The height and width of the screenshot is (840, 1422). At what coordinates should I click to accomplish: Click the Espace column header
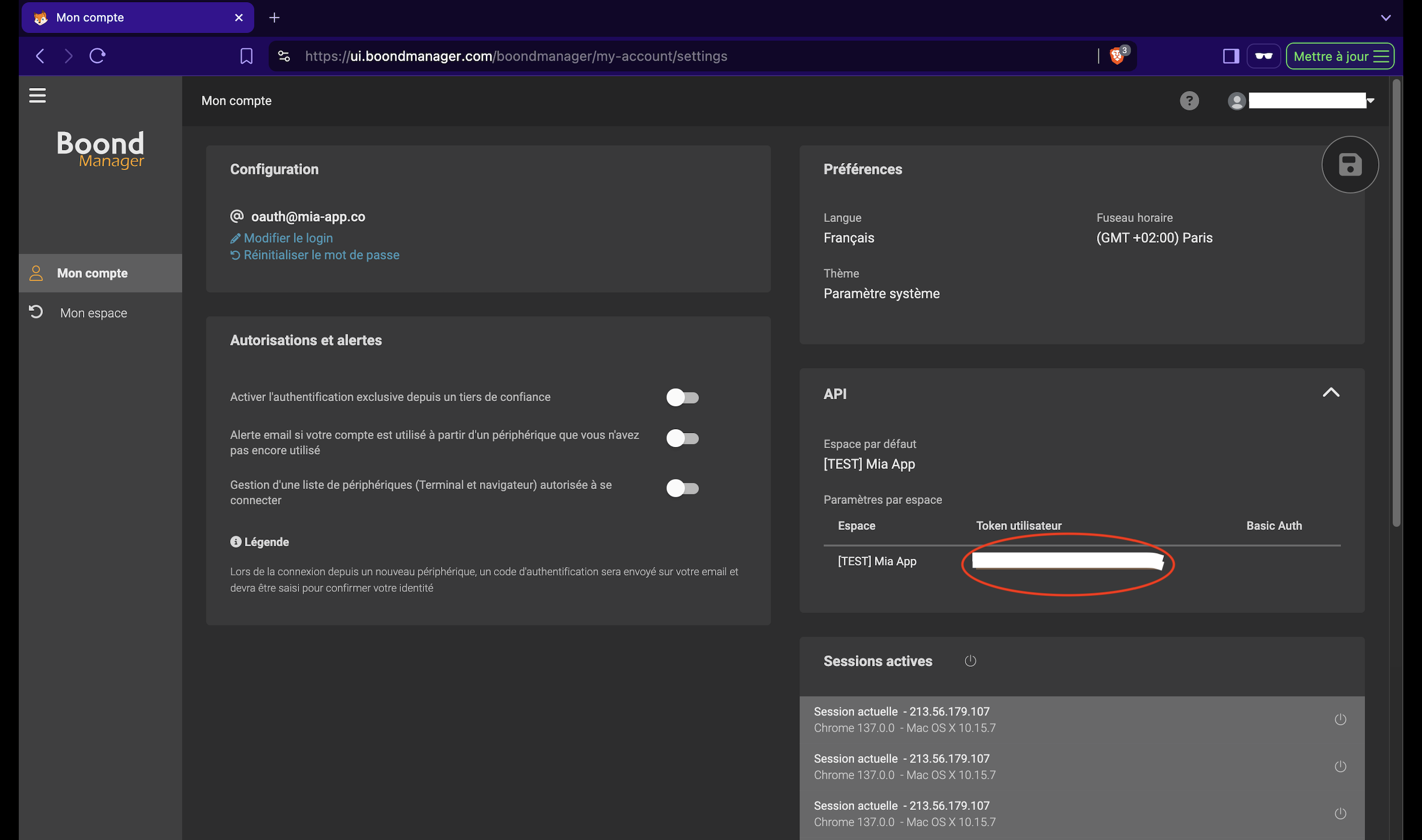(x=856, y=526)
